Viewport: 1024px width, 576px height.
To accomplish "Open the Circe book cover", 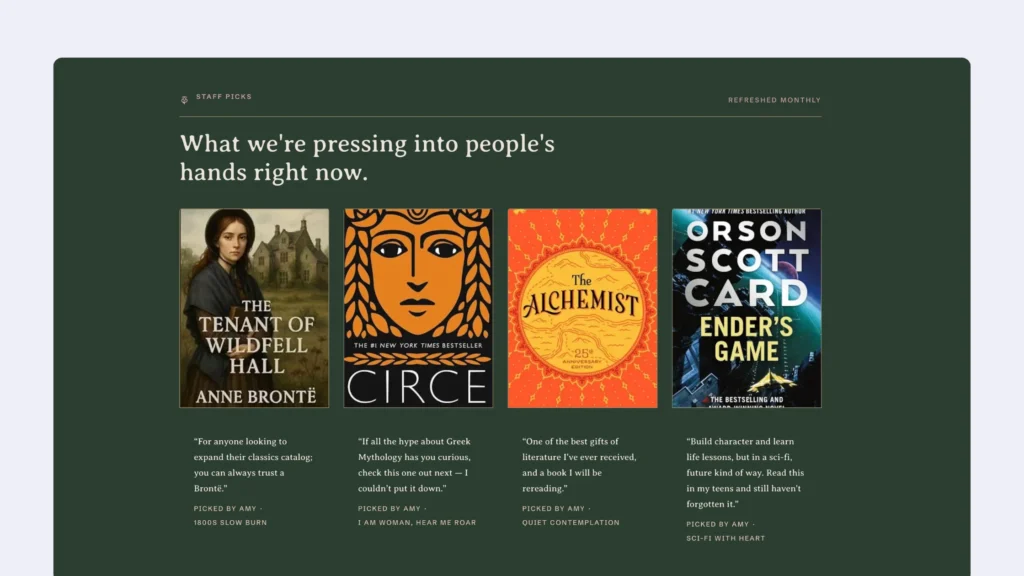I will click(419, 308).
